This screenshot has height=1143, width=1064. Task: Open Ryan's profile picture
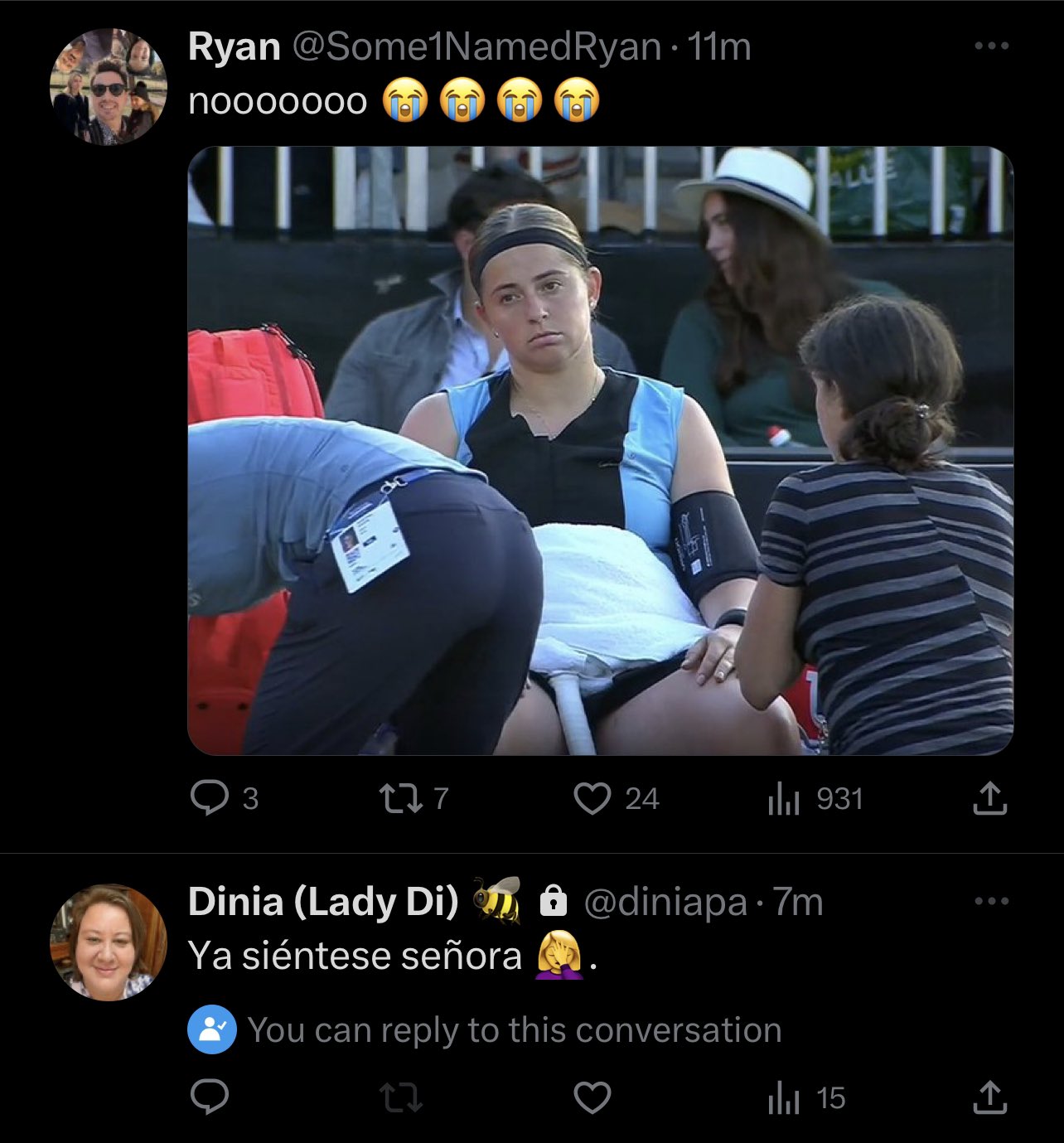pyautogui.click(x=109, y=88)
